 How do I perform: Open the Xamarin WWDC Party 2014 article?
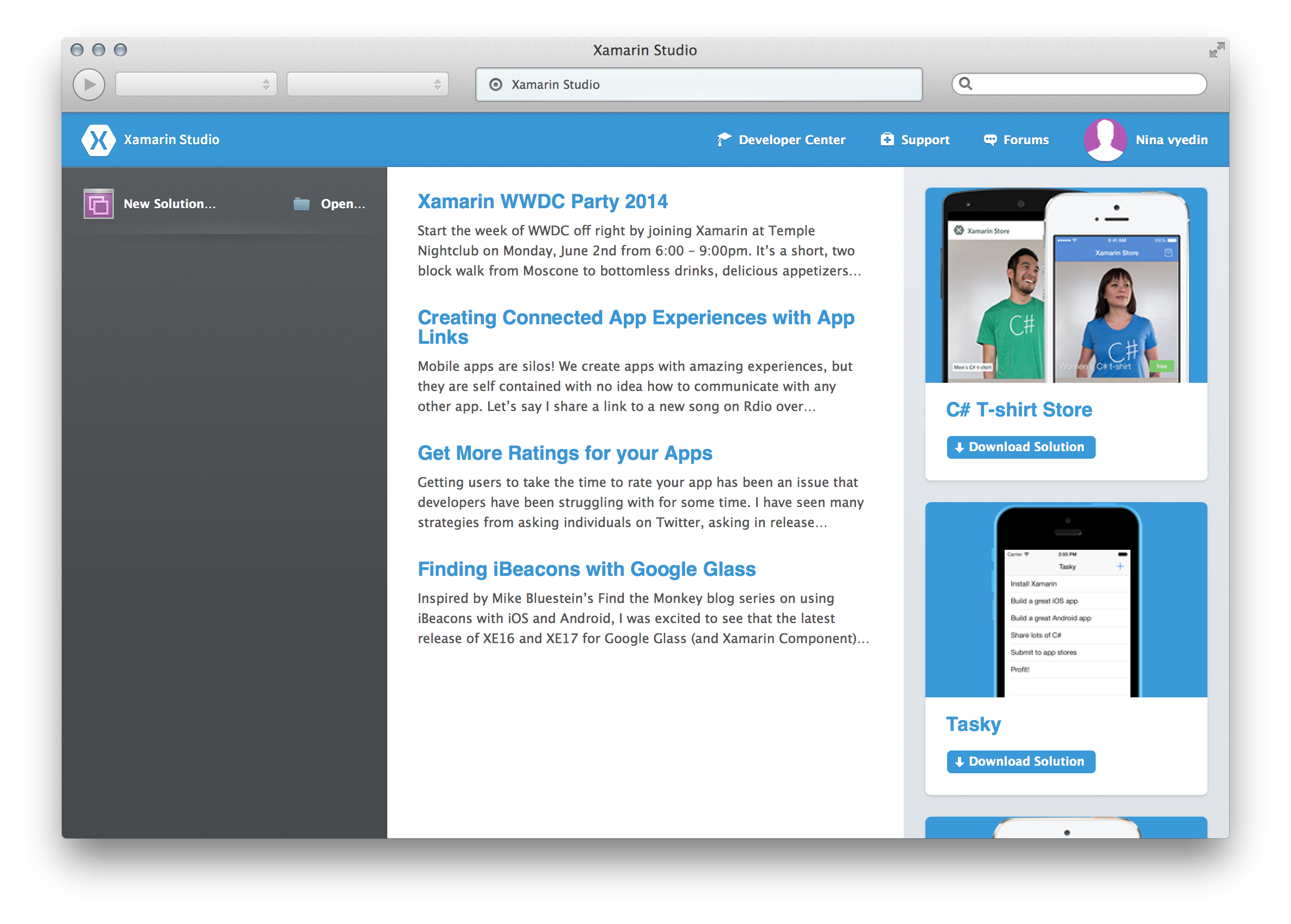(542, 201)
